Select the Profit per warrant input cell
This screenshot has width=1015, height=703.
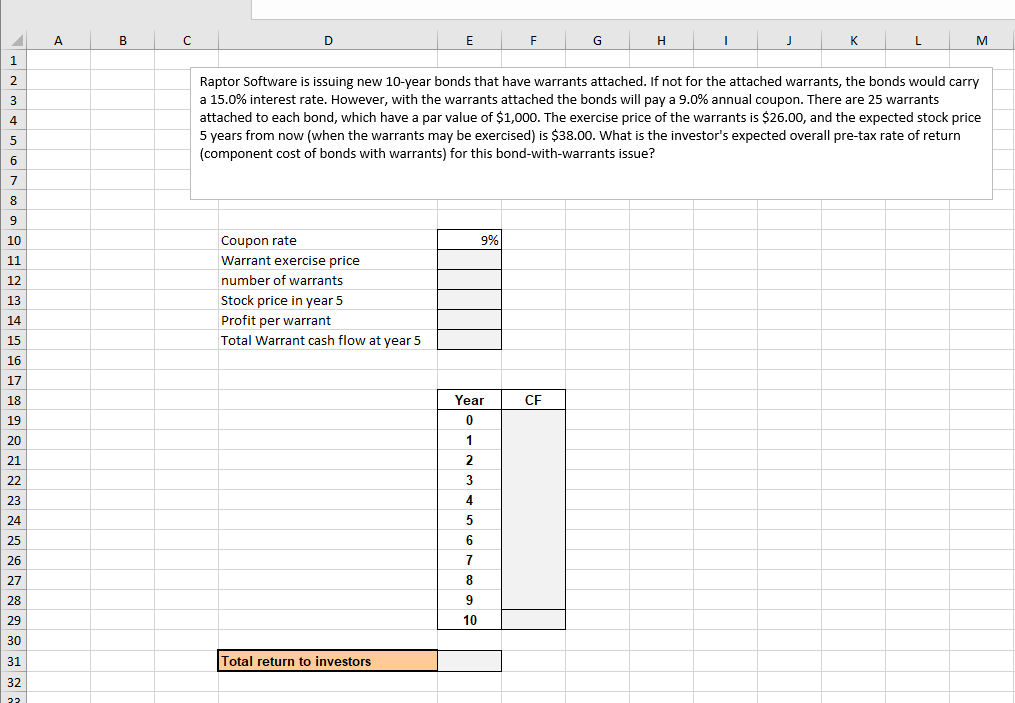tap(469, 320)
